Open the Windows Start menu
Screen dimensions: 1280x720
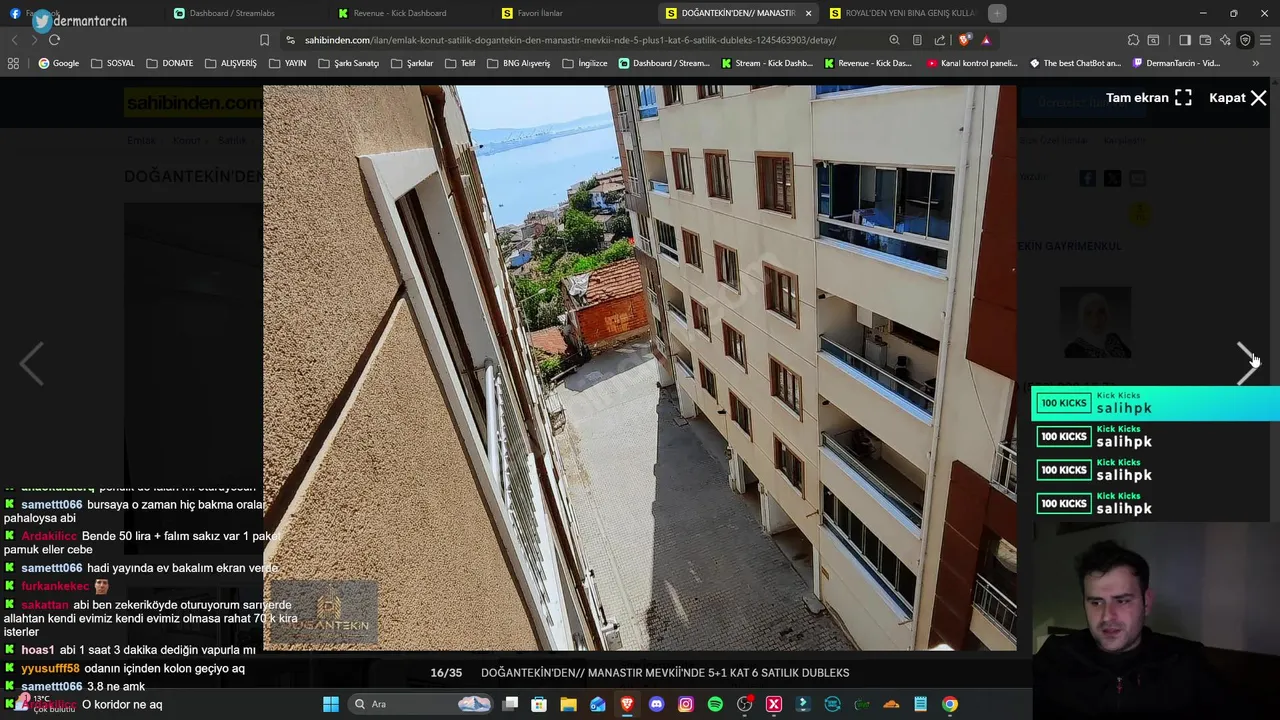tap(331, 704)
